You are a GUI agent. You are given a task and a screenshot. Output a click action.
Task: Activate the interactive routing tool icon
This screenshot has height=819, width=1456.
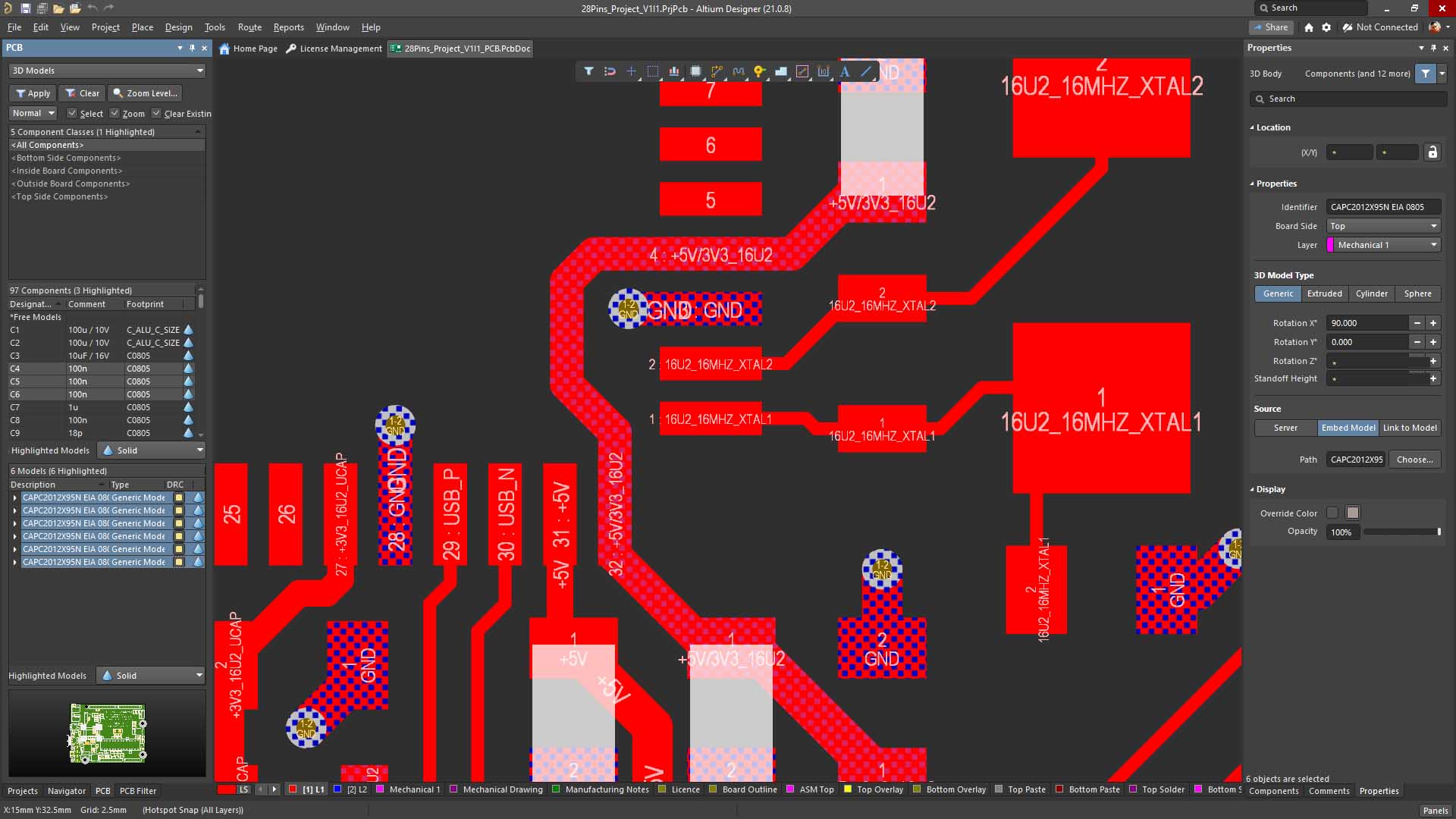[x=717, y=71]
